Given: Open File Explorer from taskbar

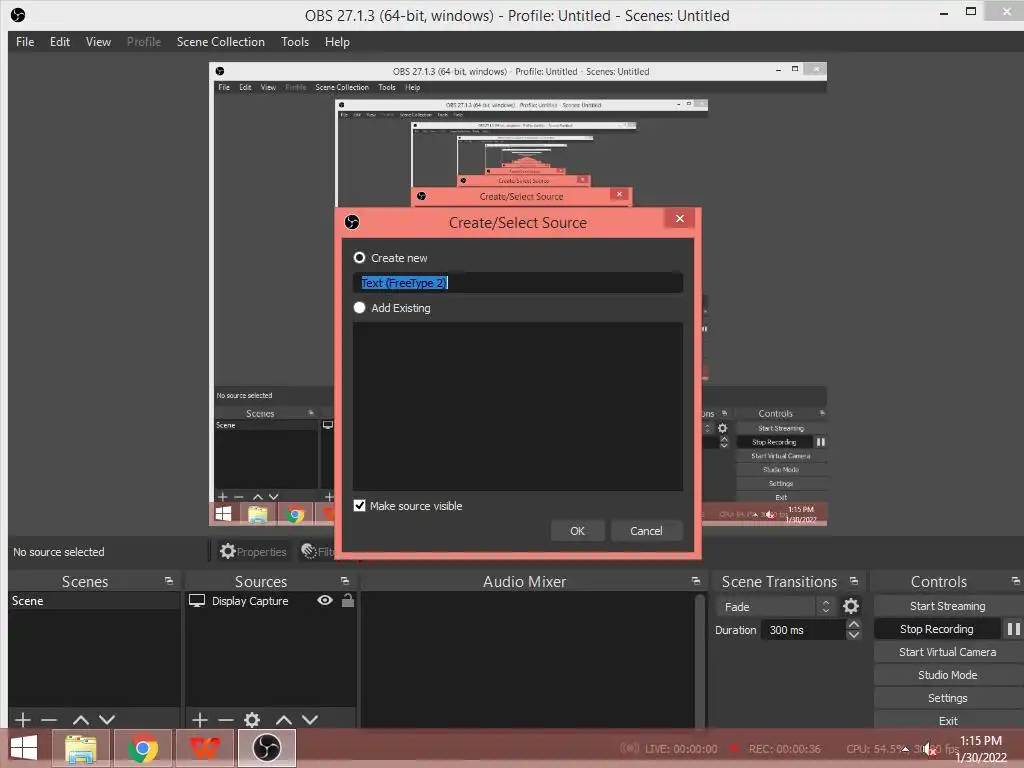Looking at the screenshot, I should tap(80, 748).
